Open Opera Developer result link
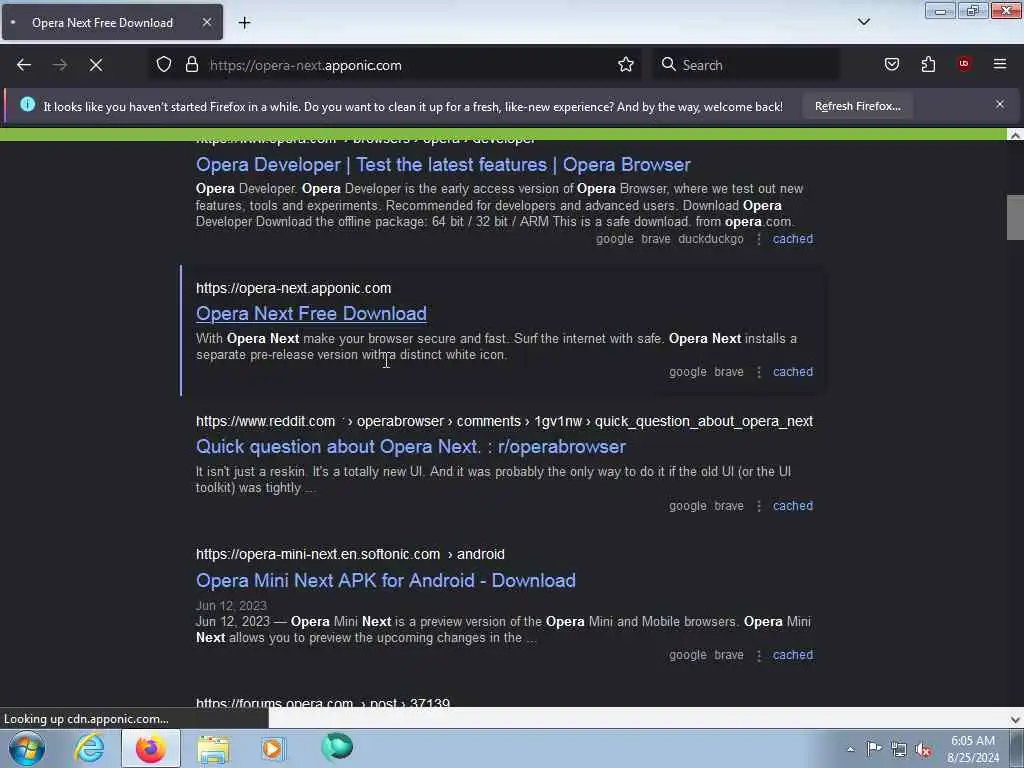This screenshot has width=1024, height=768. tap(443, 165)
